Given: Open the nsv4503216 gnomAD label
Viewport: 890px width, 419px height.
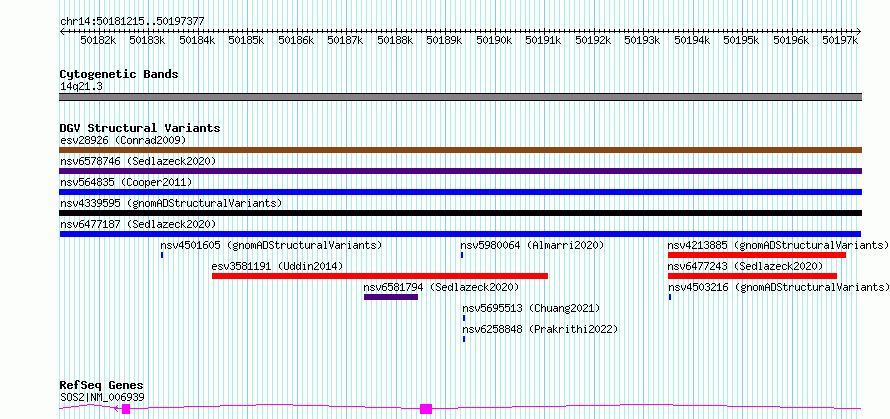Looking at the screenshot, I should [x=779, y=287].
